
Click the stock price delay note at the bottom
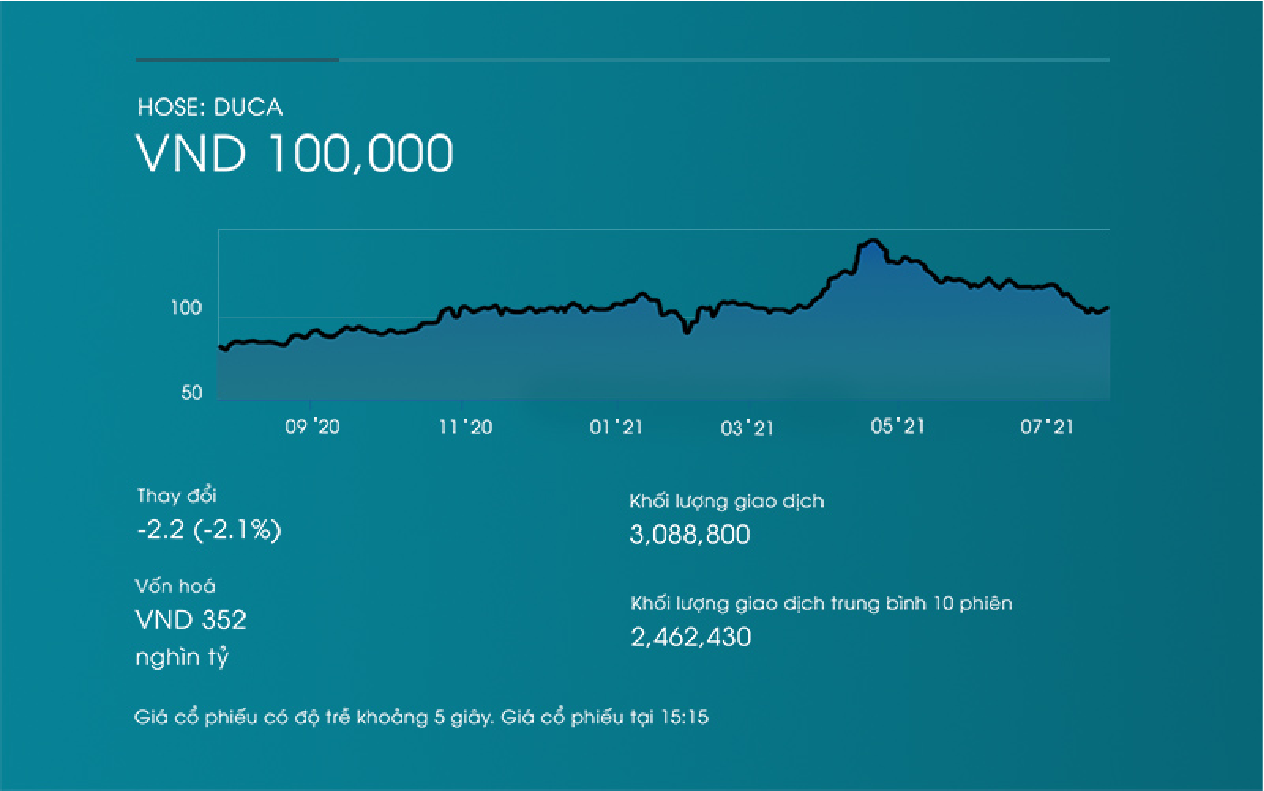422,717
